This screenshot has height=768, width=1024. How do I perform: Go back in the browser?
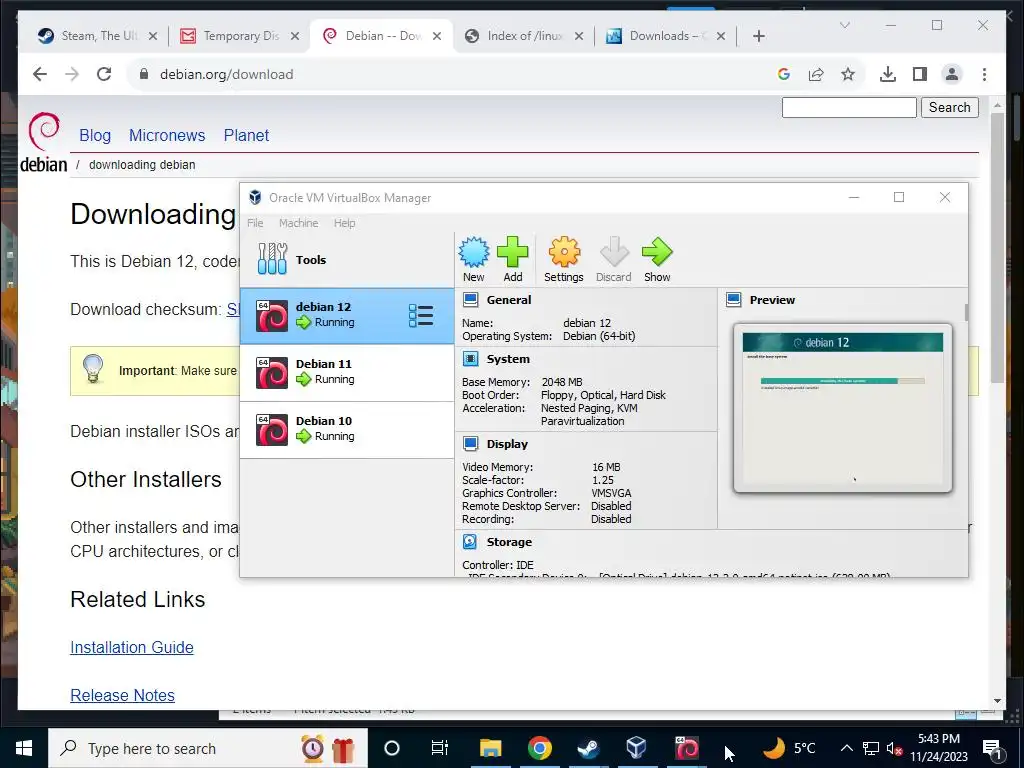[40, 74]
